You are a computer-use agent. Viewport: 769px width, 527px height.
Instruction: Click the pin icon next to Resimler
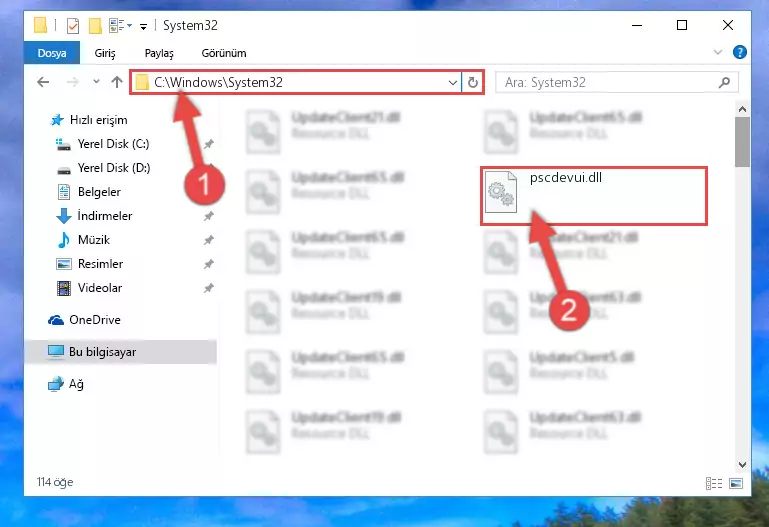point(209,264)
